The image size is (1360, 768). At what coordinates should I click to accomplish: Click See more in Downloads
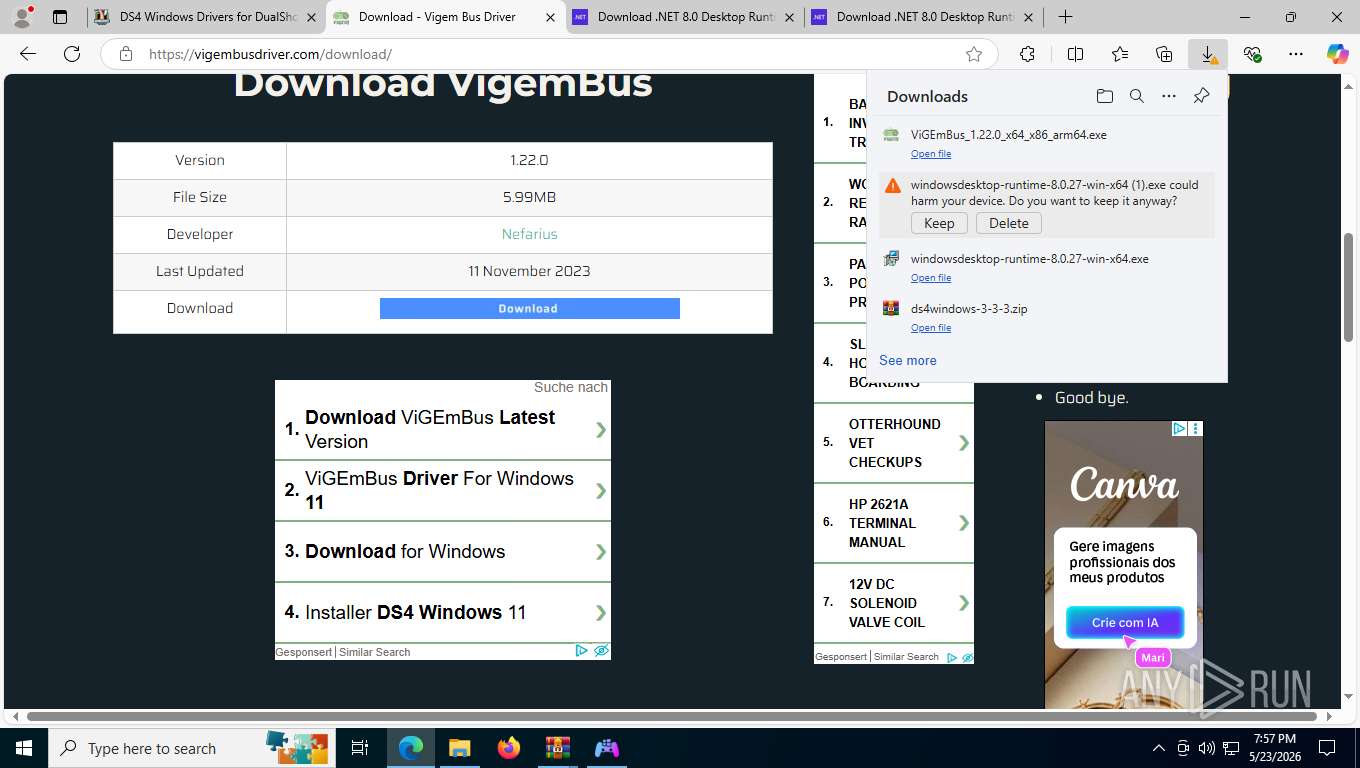[908, 360]
